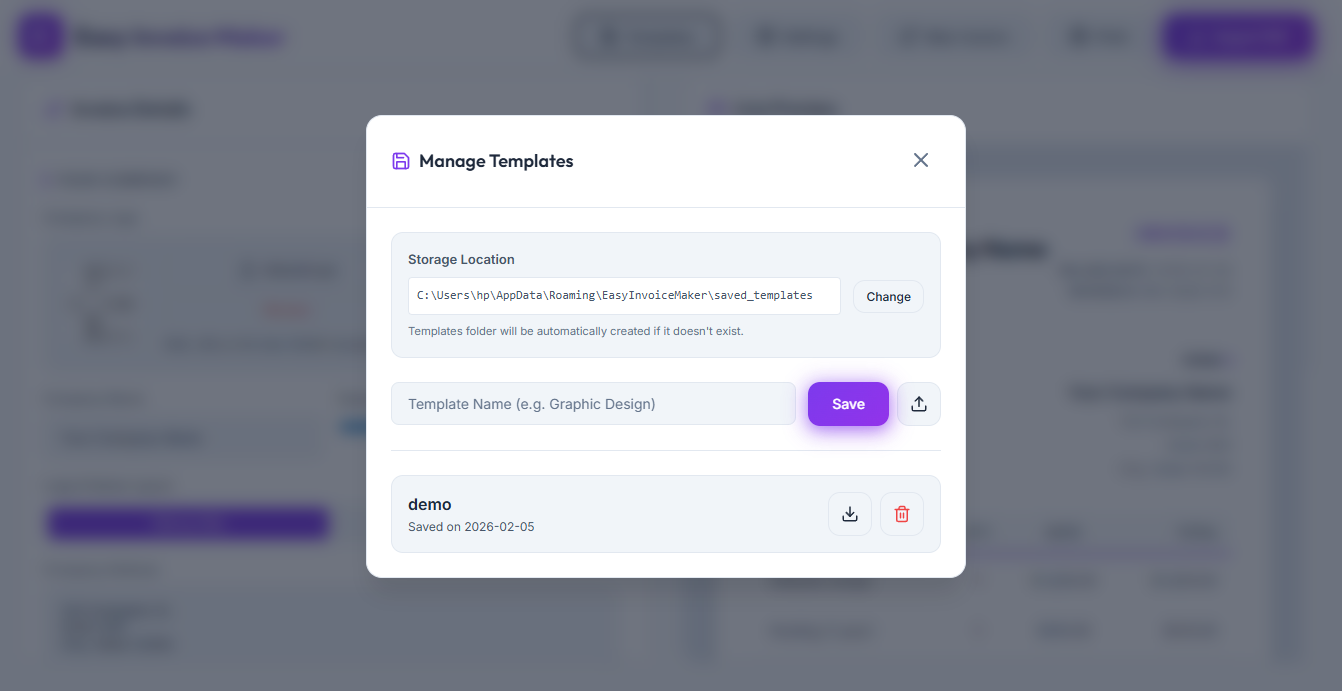This screenshot has height=691, width=1342.
Task: Click the 'Saved on 2026-02-05' text
Action: (471, 527)
